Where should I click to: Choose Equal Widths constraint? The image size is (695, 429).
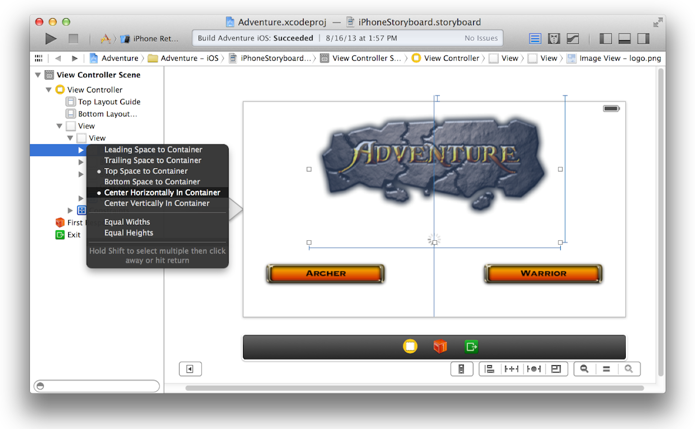[x=127, y=222]
